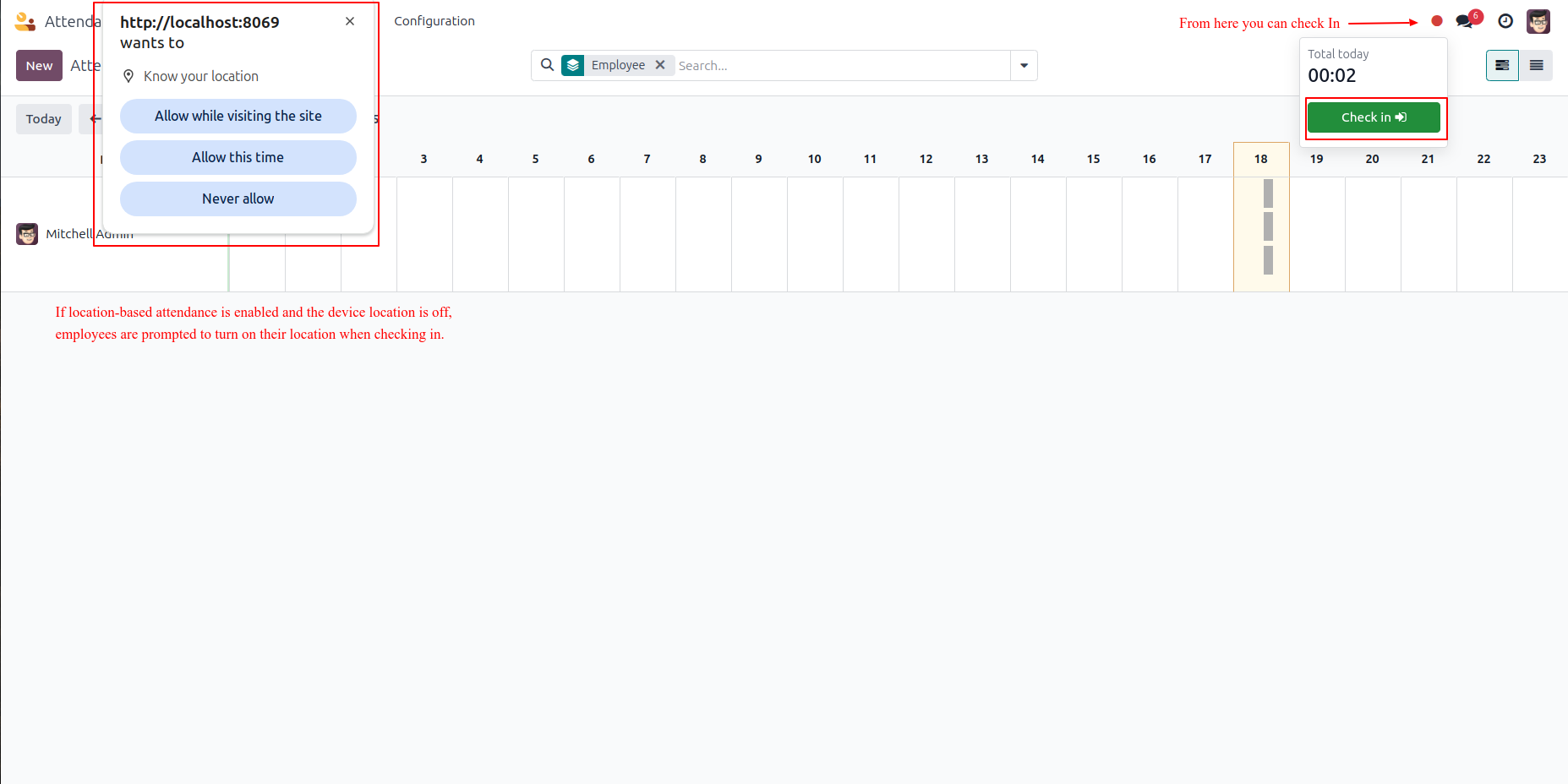Focus the Search input field

coord(841,66)
